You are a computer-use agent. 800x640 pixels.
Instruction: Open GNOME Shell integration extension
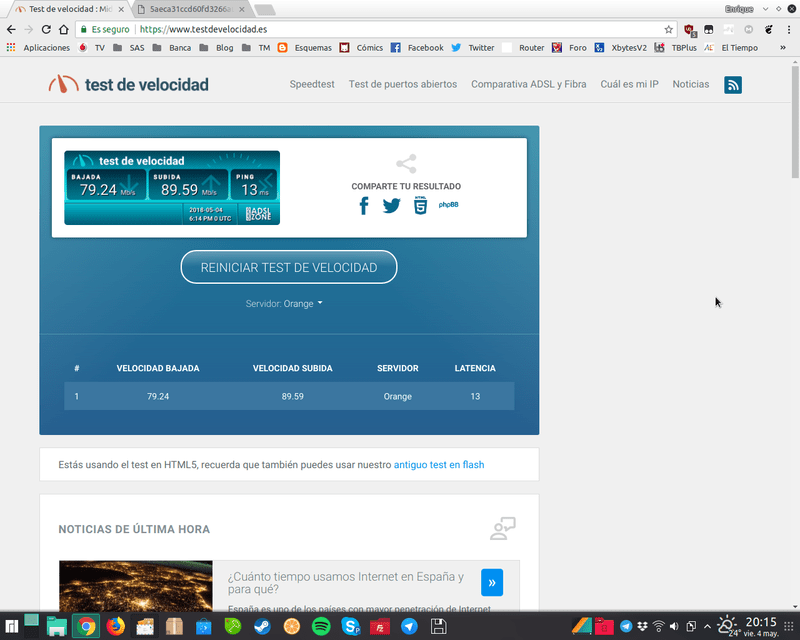[769, 29]
